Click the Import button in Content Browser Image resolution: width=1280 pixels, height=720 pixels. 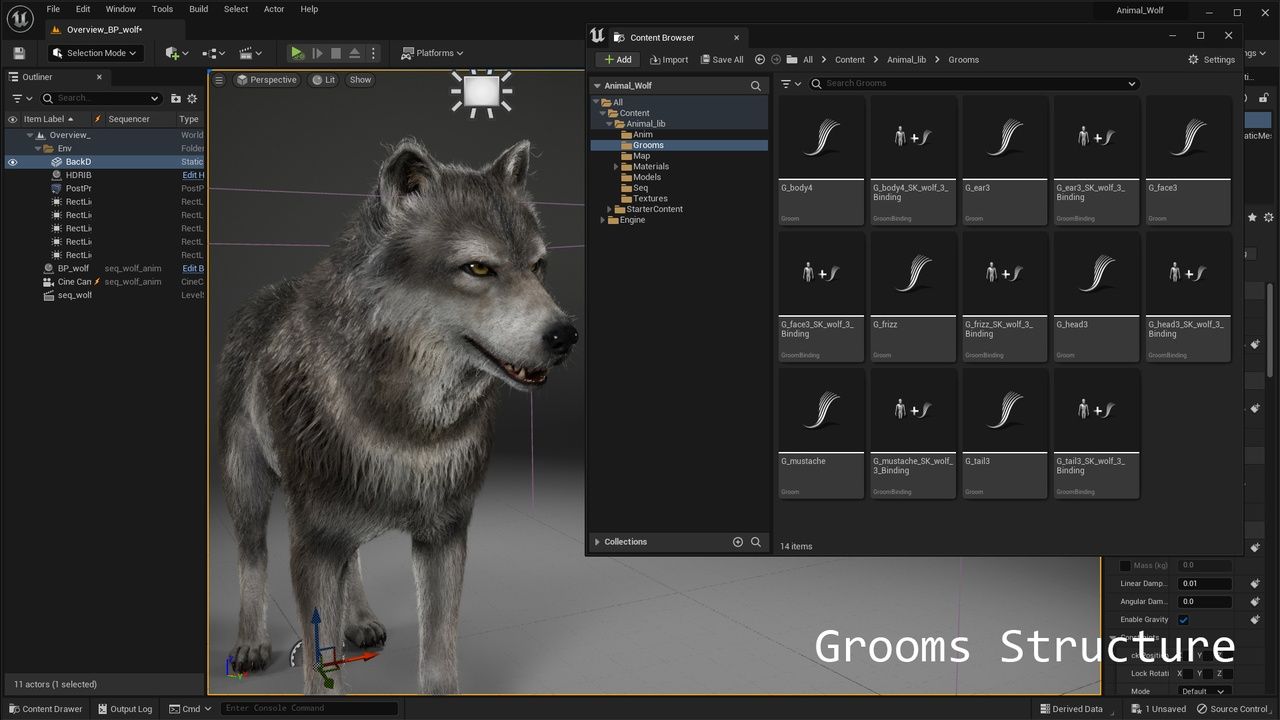click(x=668, y=60)
